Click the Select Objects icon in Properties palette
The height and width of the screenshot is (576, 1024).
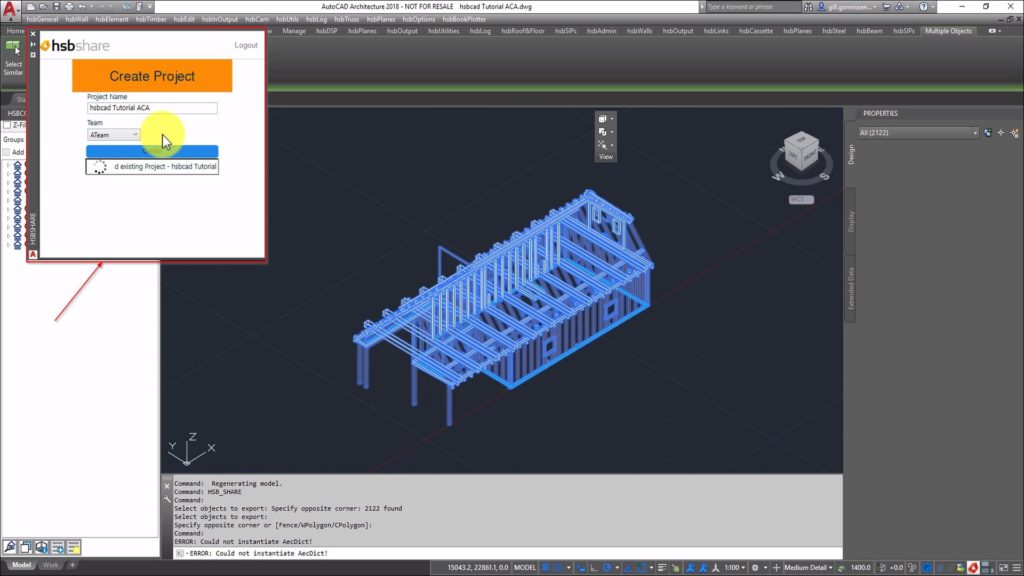click(1001, 133)
